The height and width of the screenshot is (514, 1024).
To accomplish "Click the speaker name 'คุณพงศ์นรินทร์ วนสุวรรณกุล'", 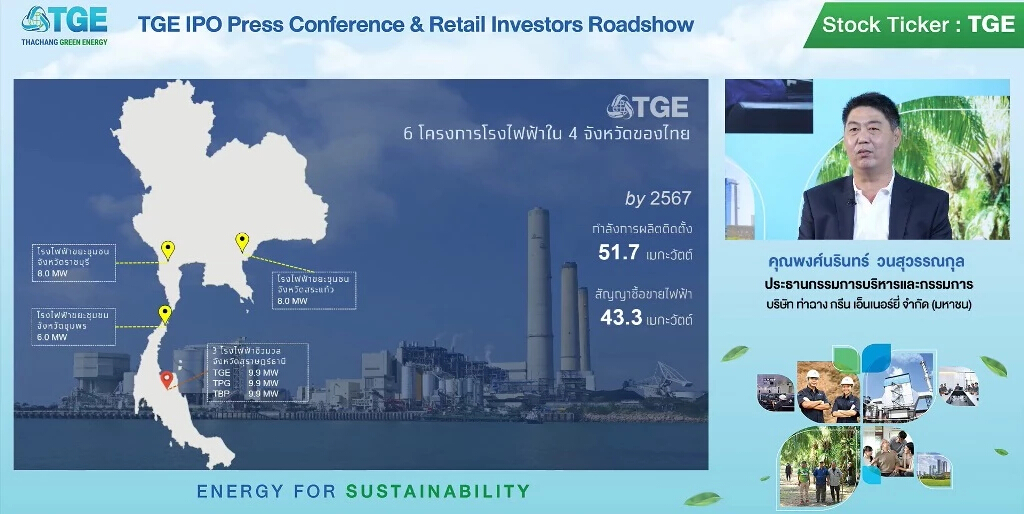I will pos(867,262).
